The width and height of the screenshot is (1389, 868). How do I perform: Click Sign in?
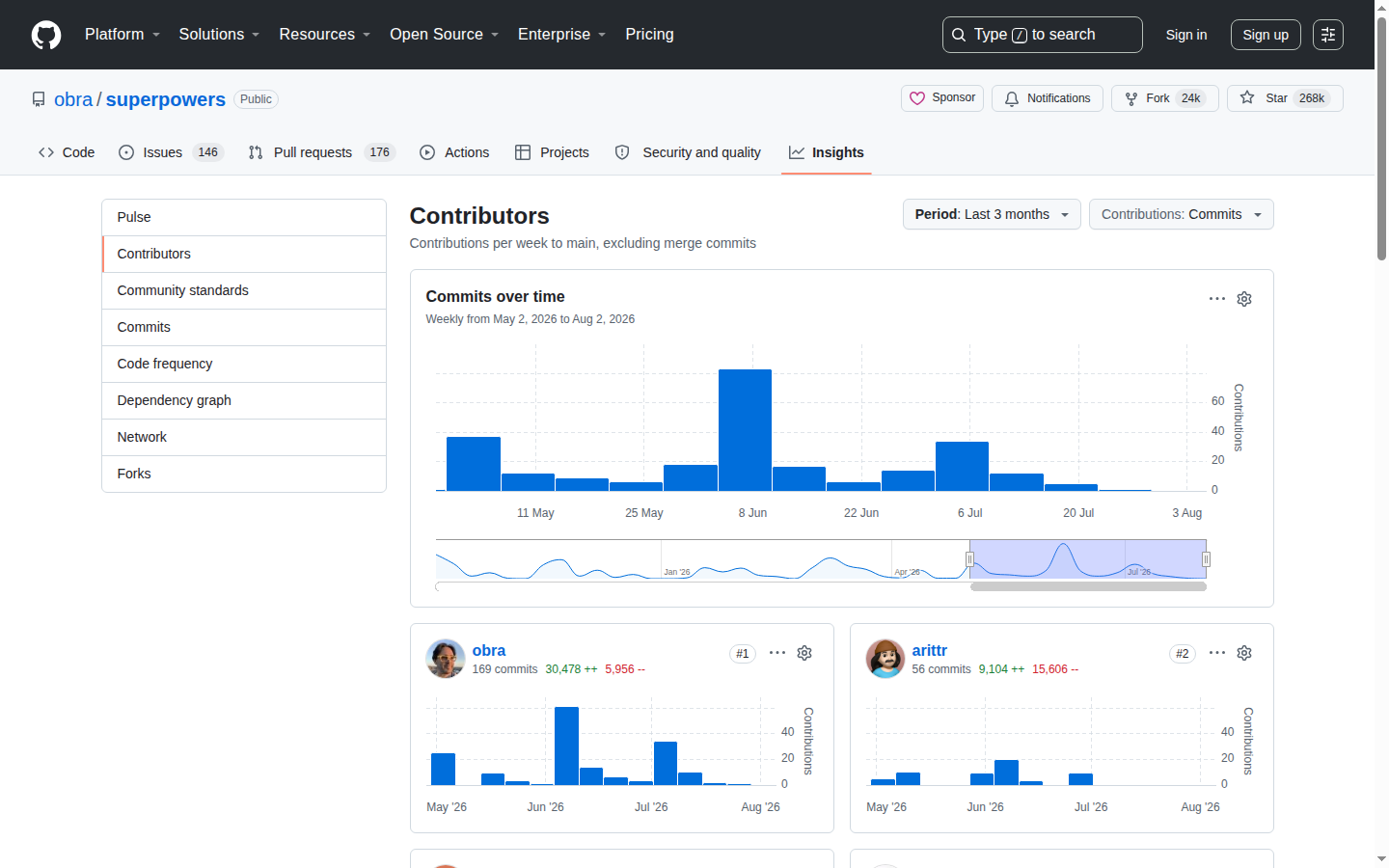pos(1186,35)
